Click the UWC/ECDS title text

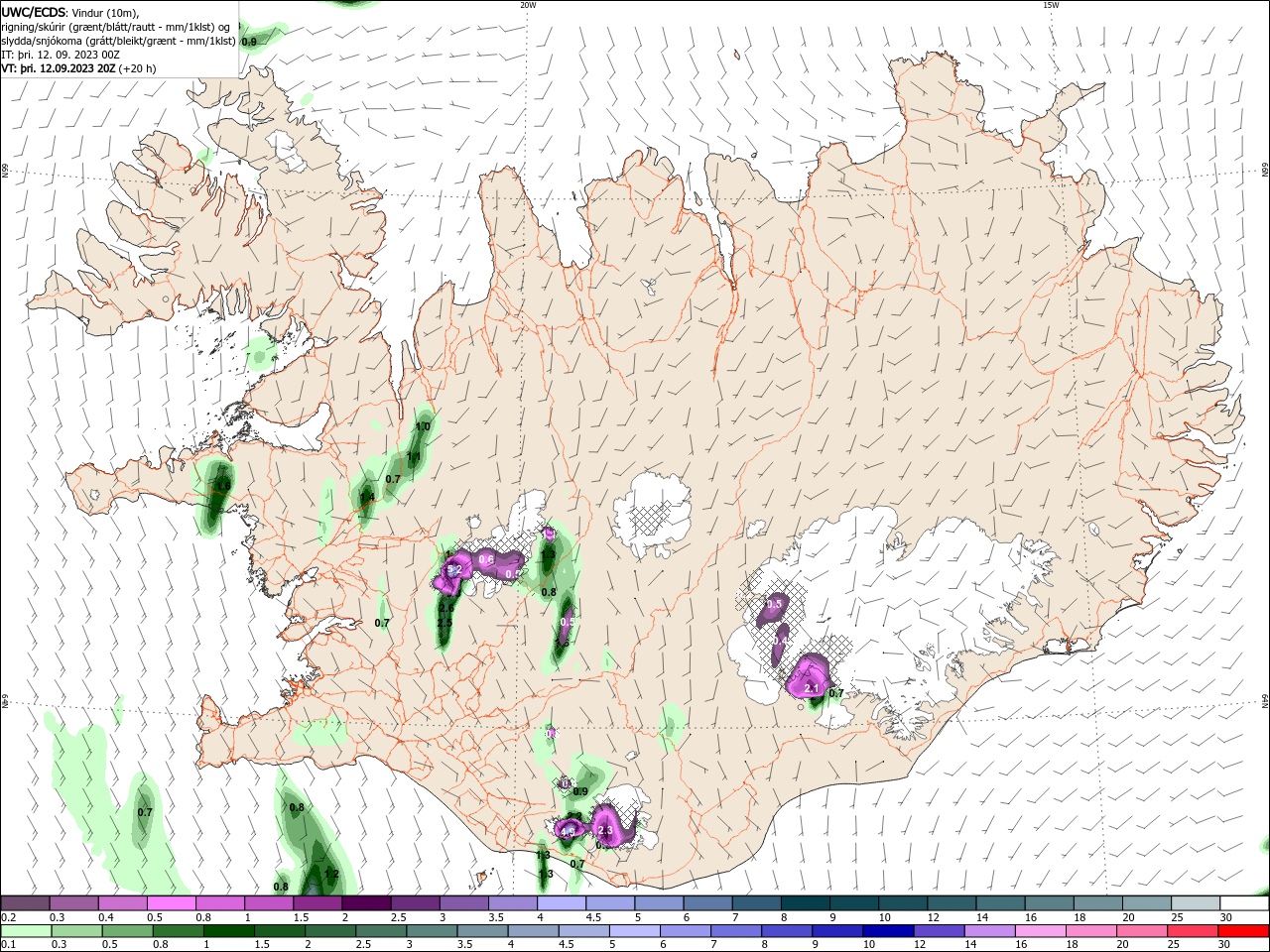pos(34,12)
